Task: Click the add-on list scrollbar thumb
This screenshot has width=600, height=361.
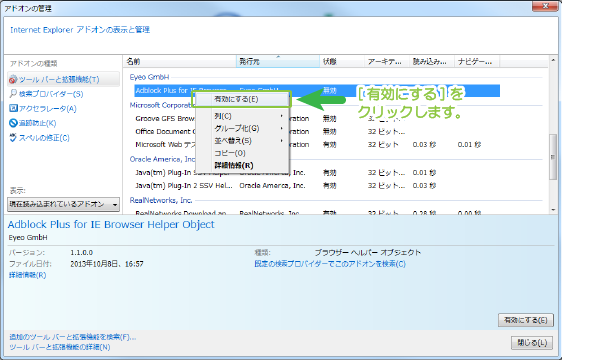Action: (553, 157)
